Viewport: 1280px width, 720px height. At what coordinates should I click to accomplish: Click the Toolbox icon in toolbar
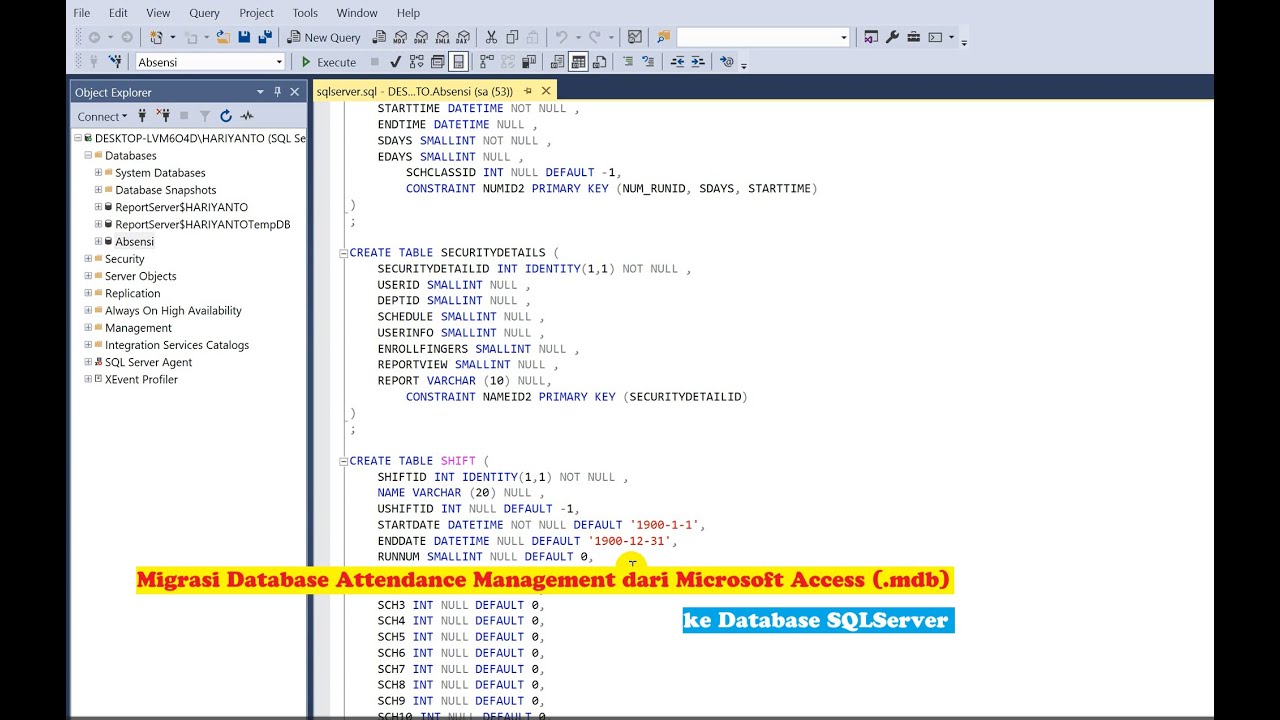point(914,37)
